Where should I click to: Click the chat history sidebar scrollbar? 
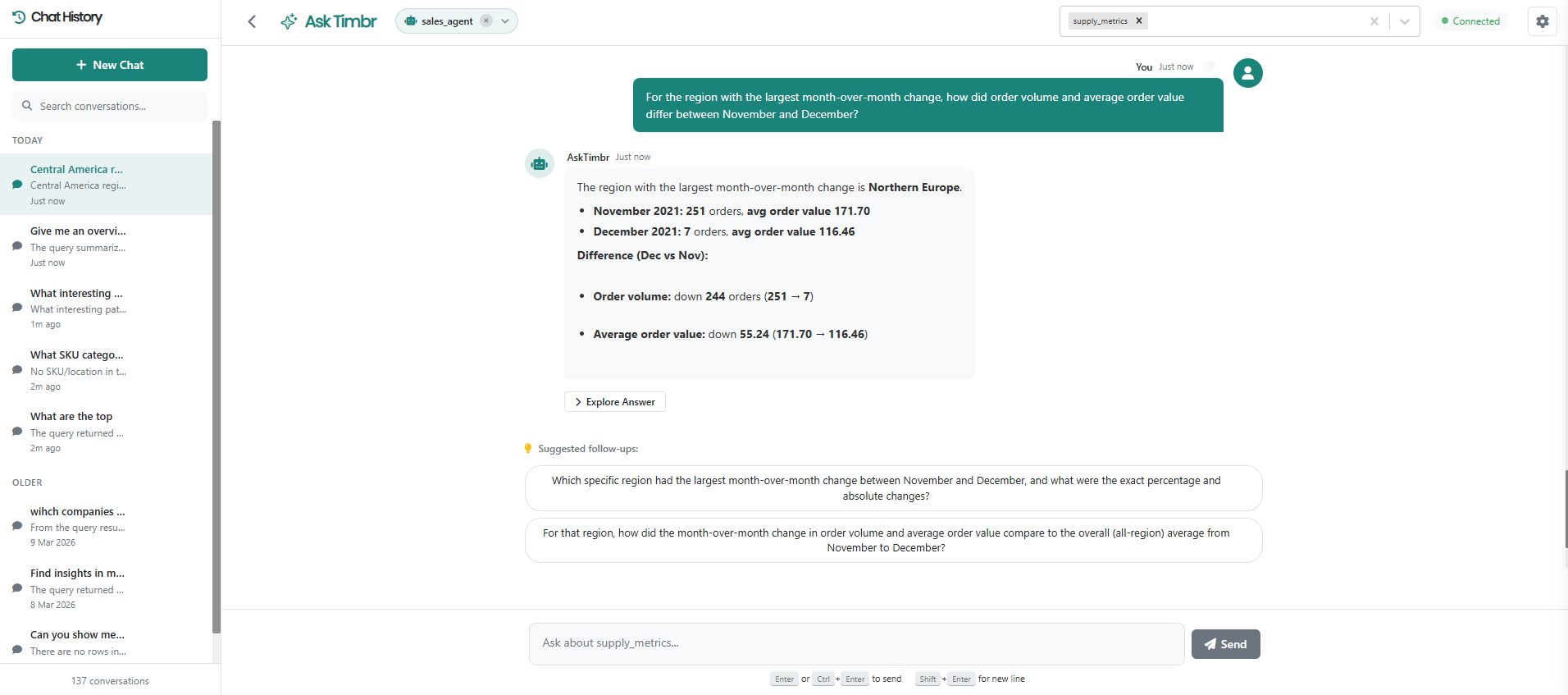pyautogui.click(x=217, y=377)
